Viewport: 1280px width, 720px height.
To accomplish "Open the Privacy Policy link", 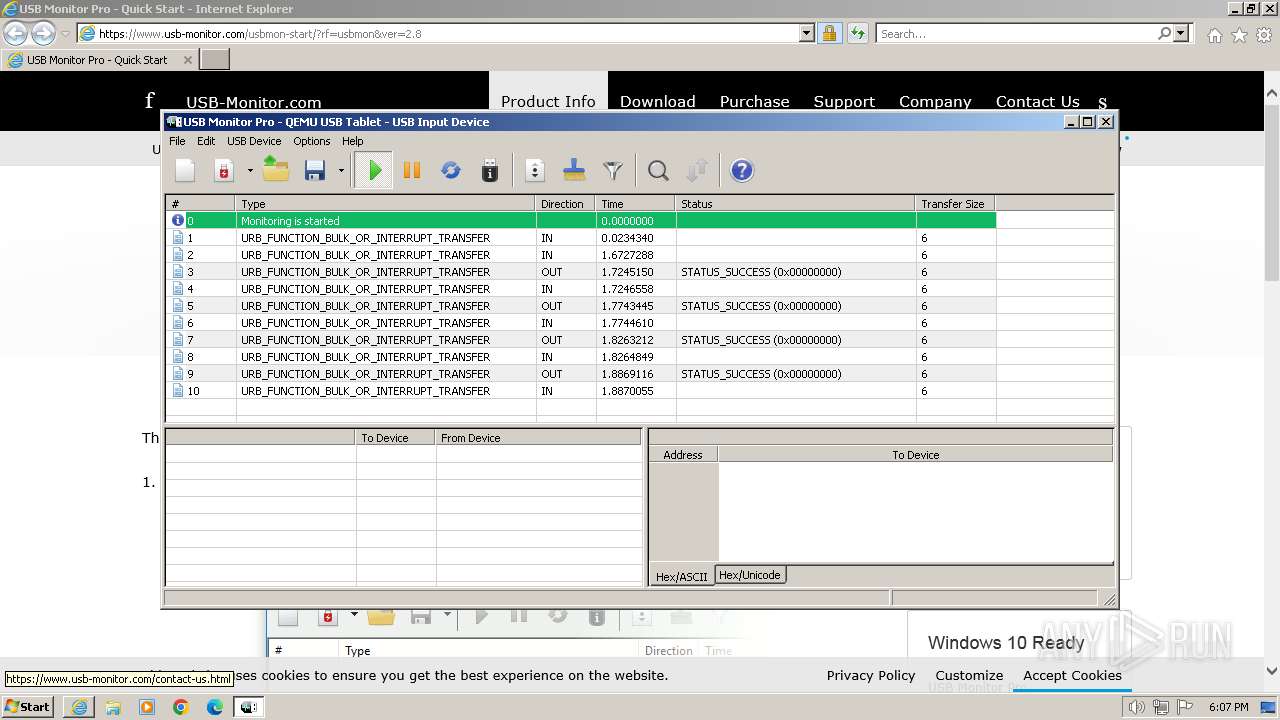I will tap(871, 675).
